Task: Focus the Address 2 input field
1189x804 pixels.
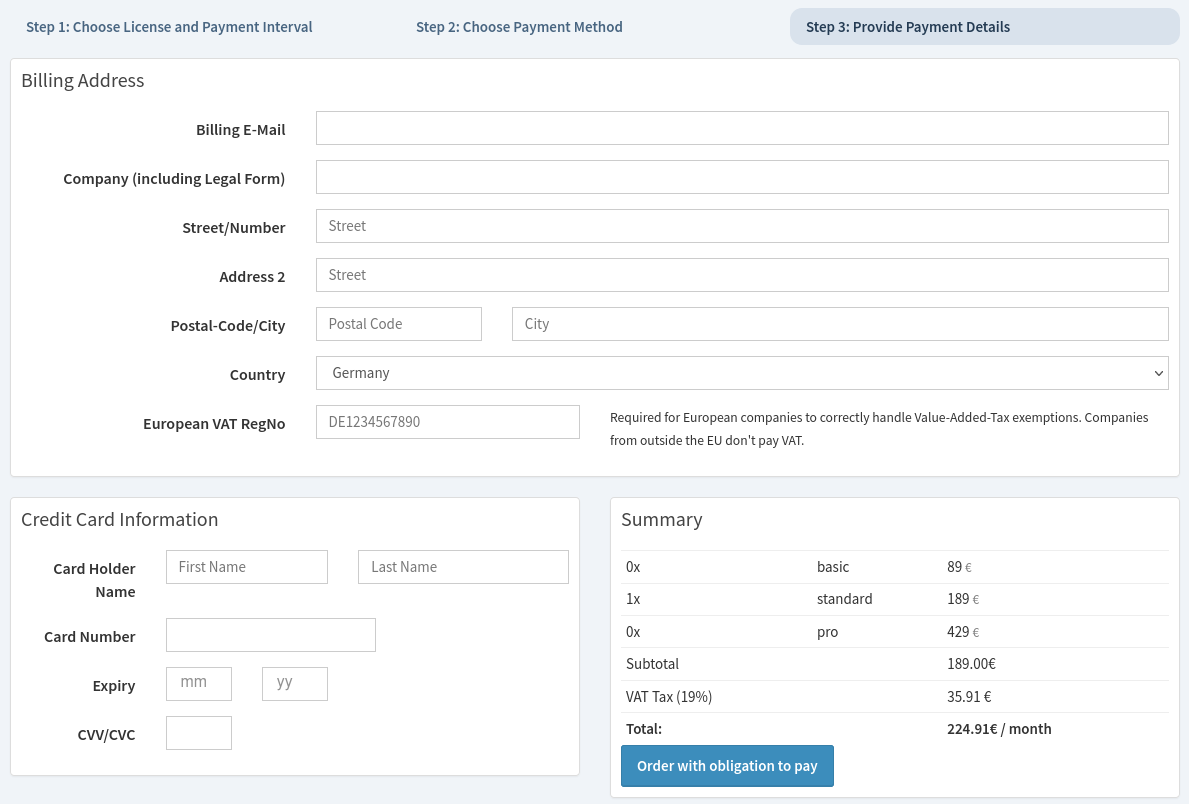Action: [742, 275]
